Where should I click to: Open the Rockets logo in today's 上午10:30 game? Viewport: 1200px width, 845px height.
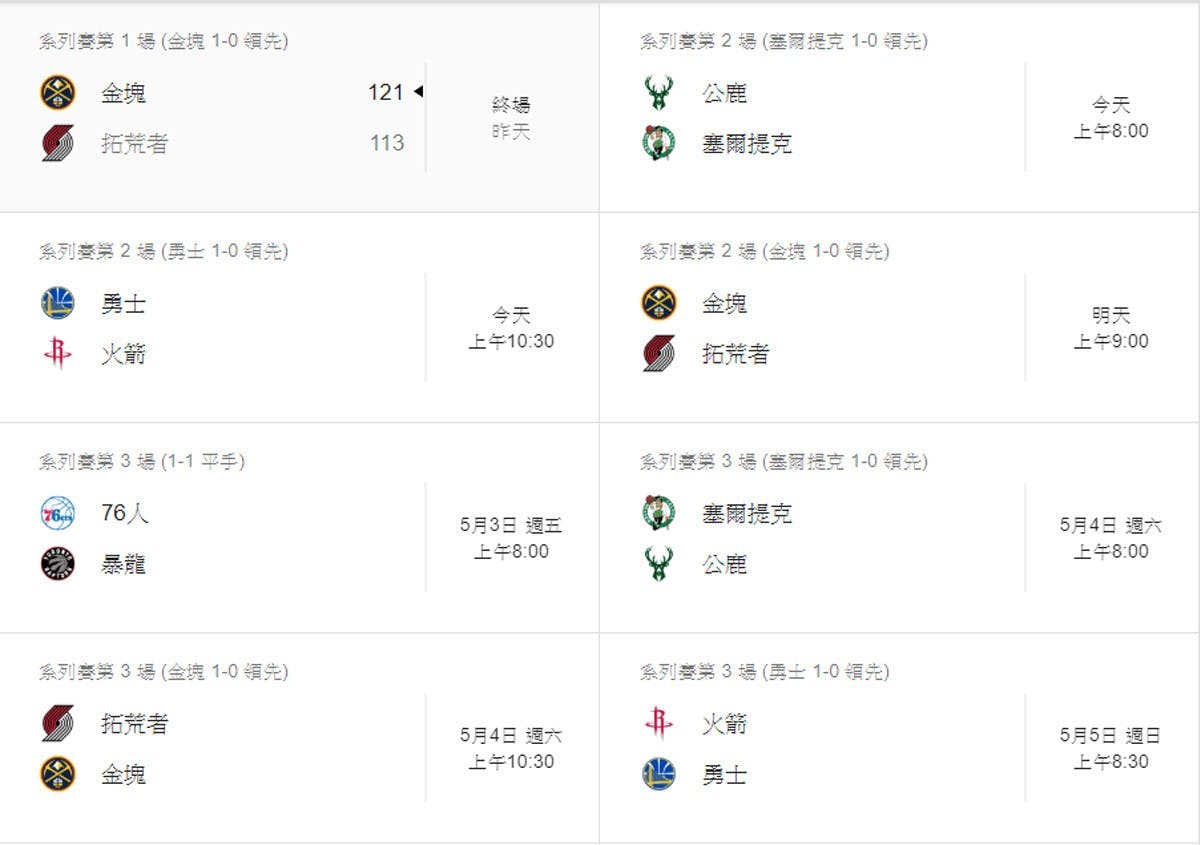(58, 354)
